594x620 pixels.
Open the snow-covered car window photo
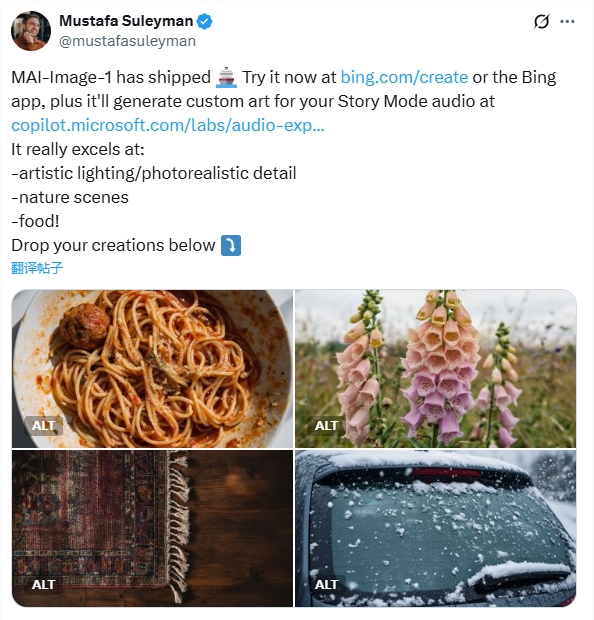click(435, 528)
